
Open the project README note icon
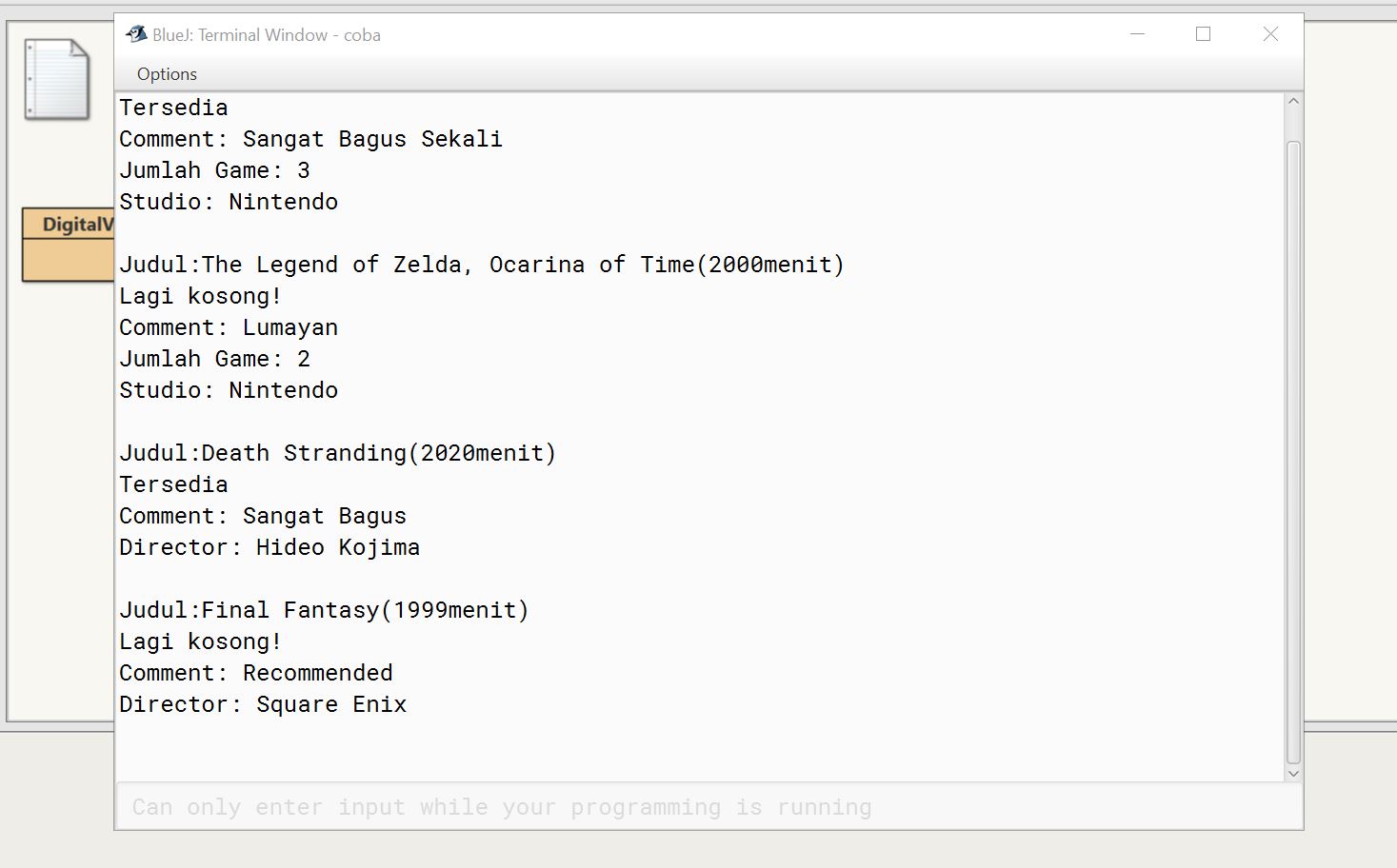click(x=57, y=79)
